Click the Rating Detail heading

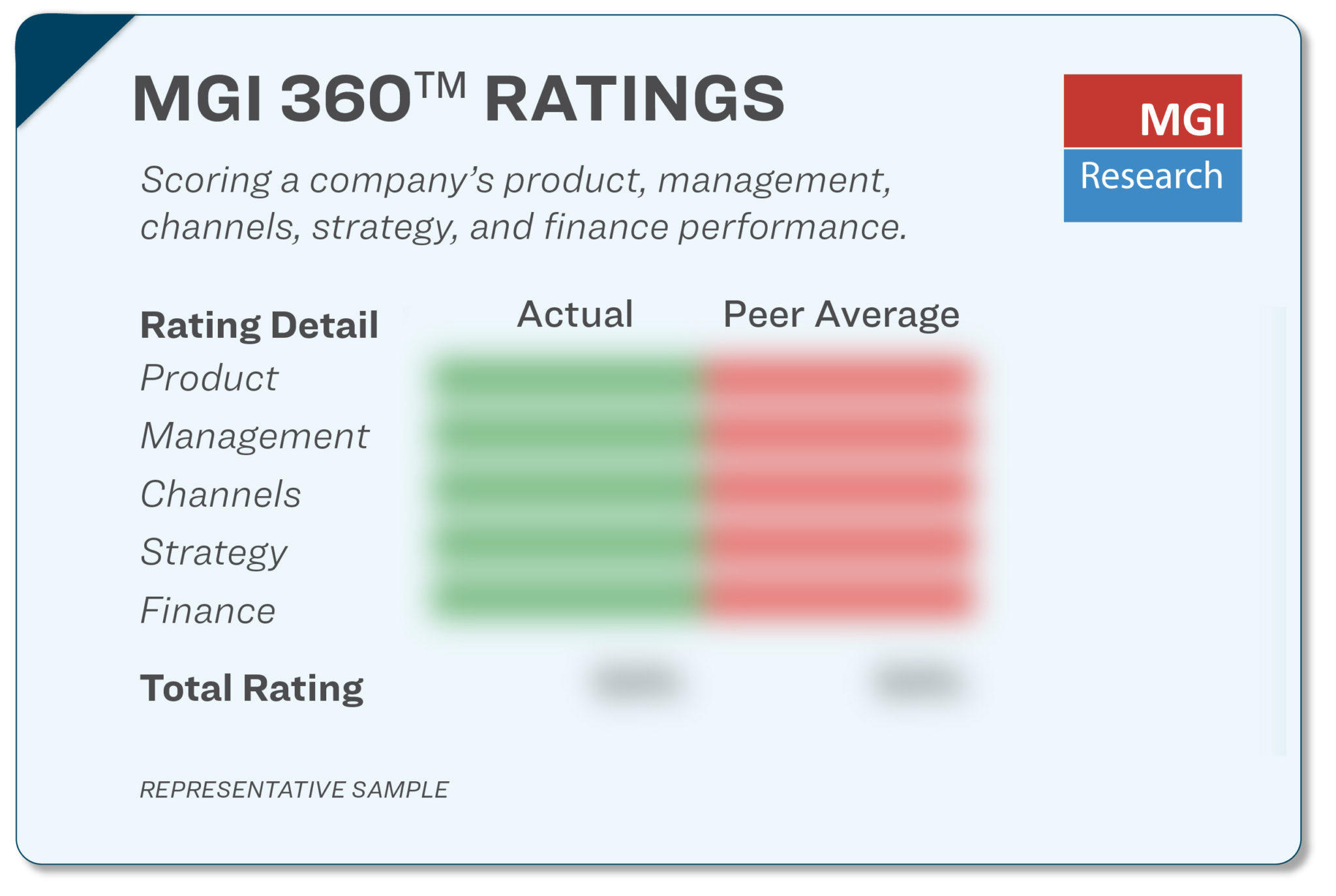(x=259, y=325)
